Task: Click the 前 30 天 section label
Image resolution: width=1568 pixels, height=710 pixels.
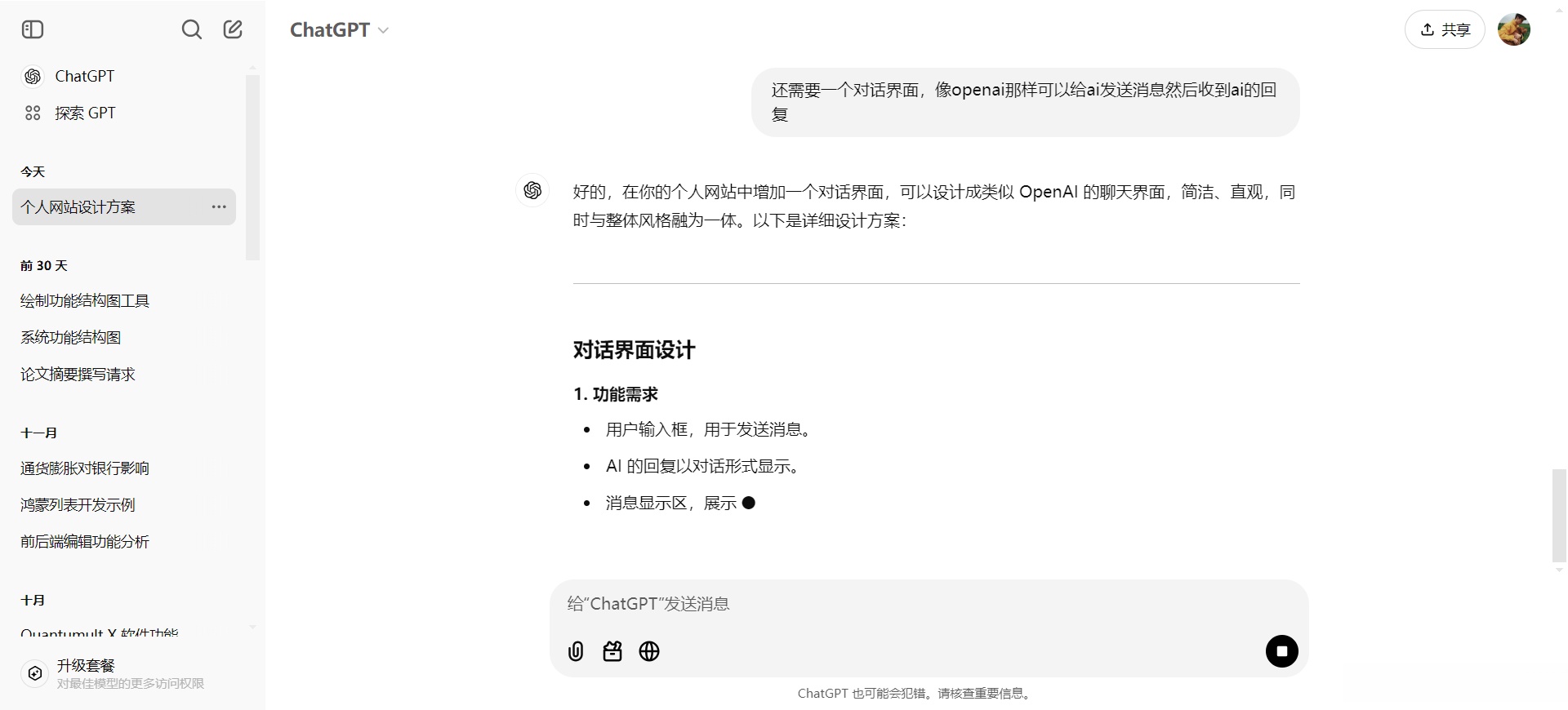Action: point(44,266)
